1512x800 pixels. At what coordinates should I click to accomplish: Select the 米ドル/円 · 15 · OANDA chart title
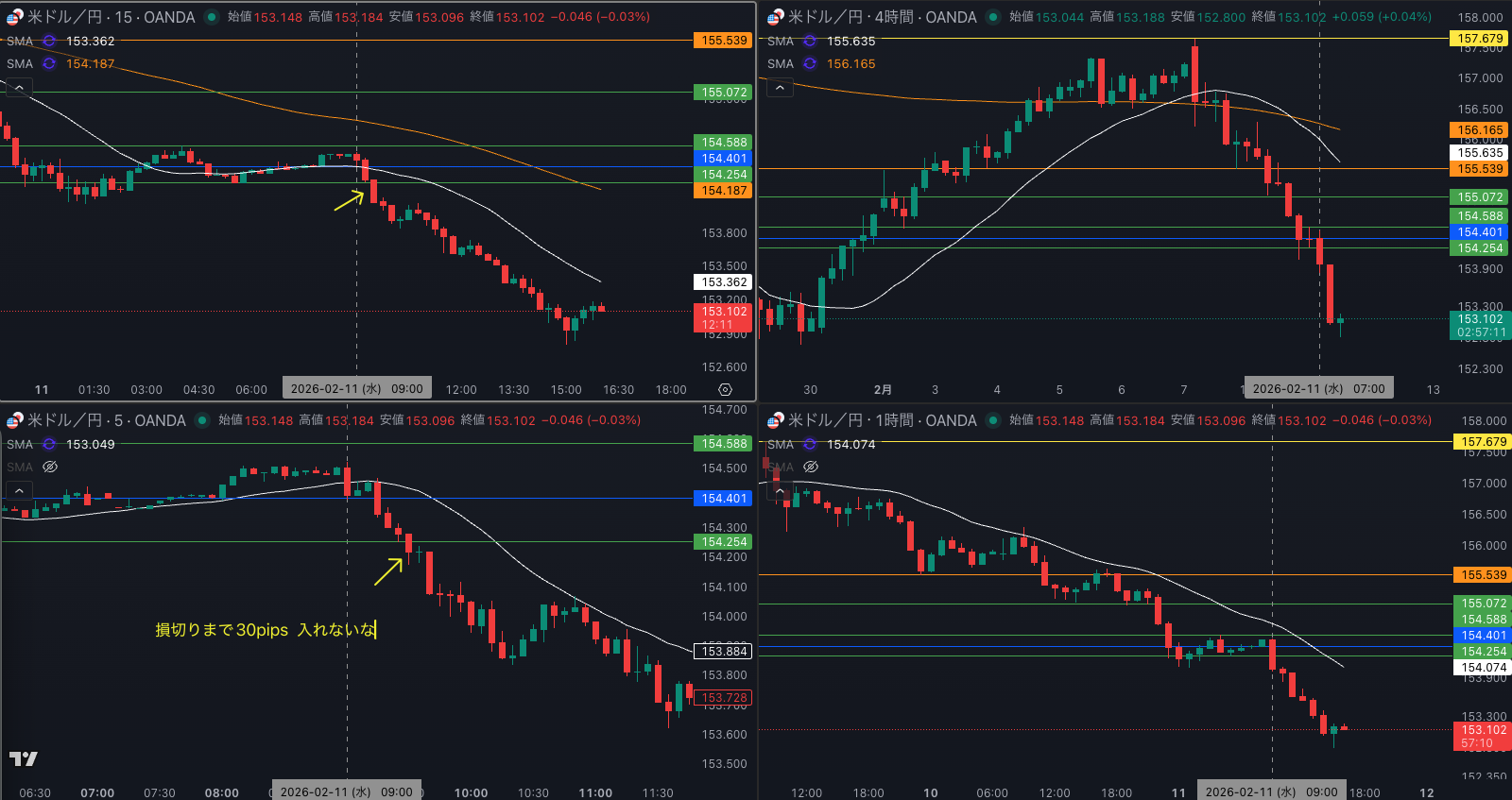(x=111, y=17)
